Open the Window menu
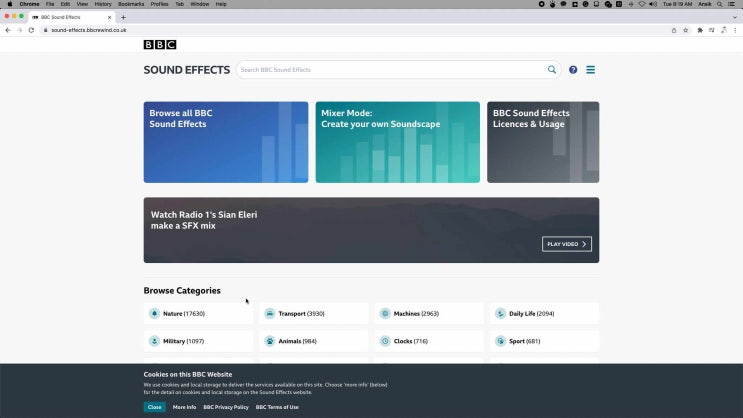743x418 pixels. (199, 4)
